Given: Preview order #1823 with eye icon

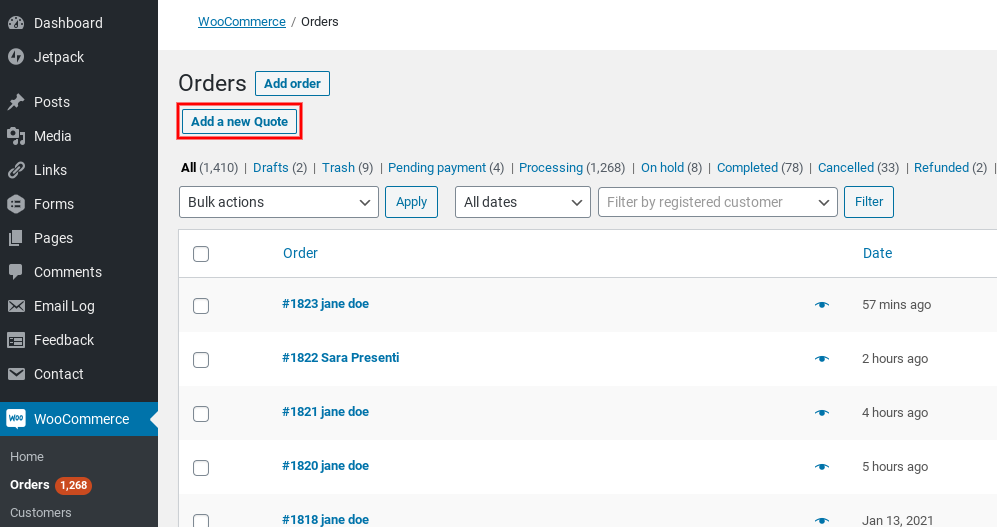Looking at the screenshot, I should (822, 305).
